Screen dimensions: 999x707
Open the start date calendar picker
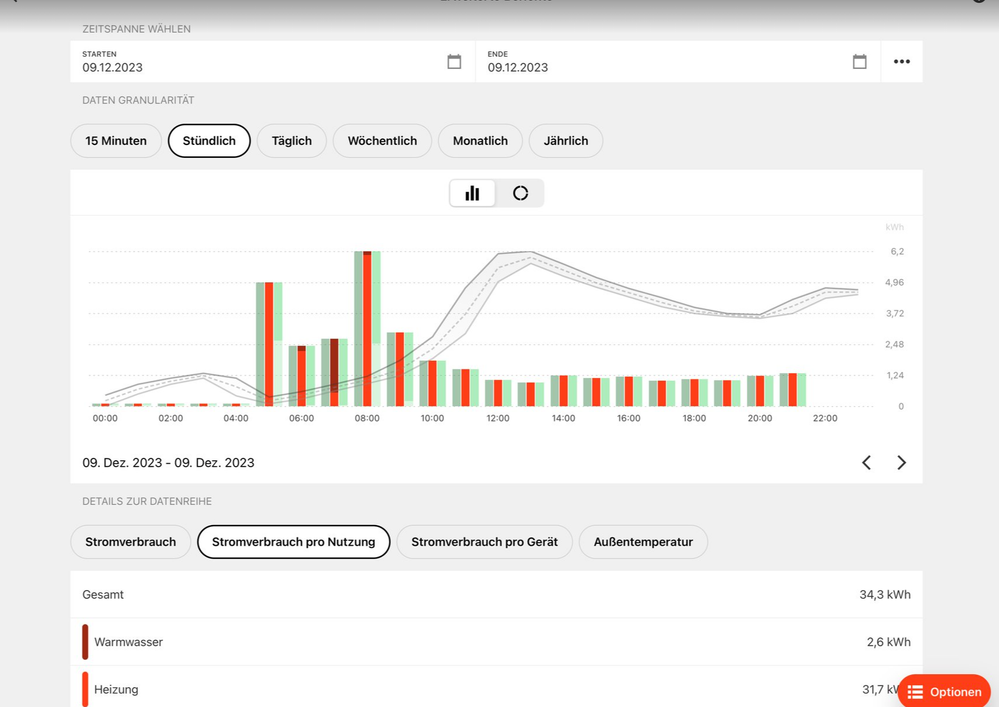[x=454, y=62]
